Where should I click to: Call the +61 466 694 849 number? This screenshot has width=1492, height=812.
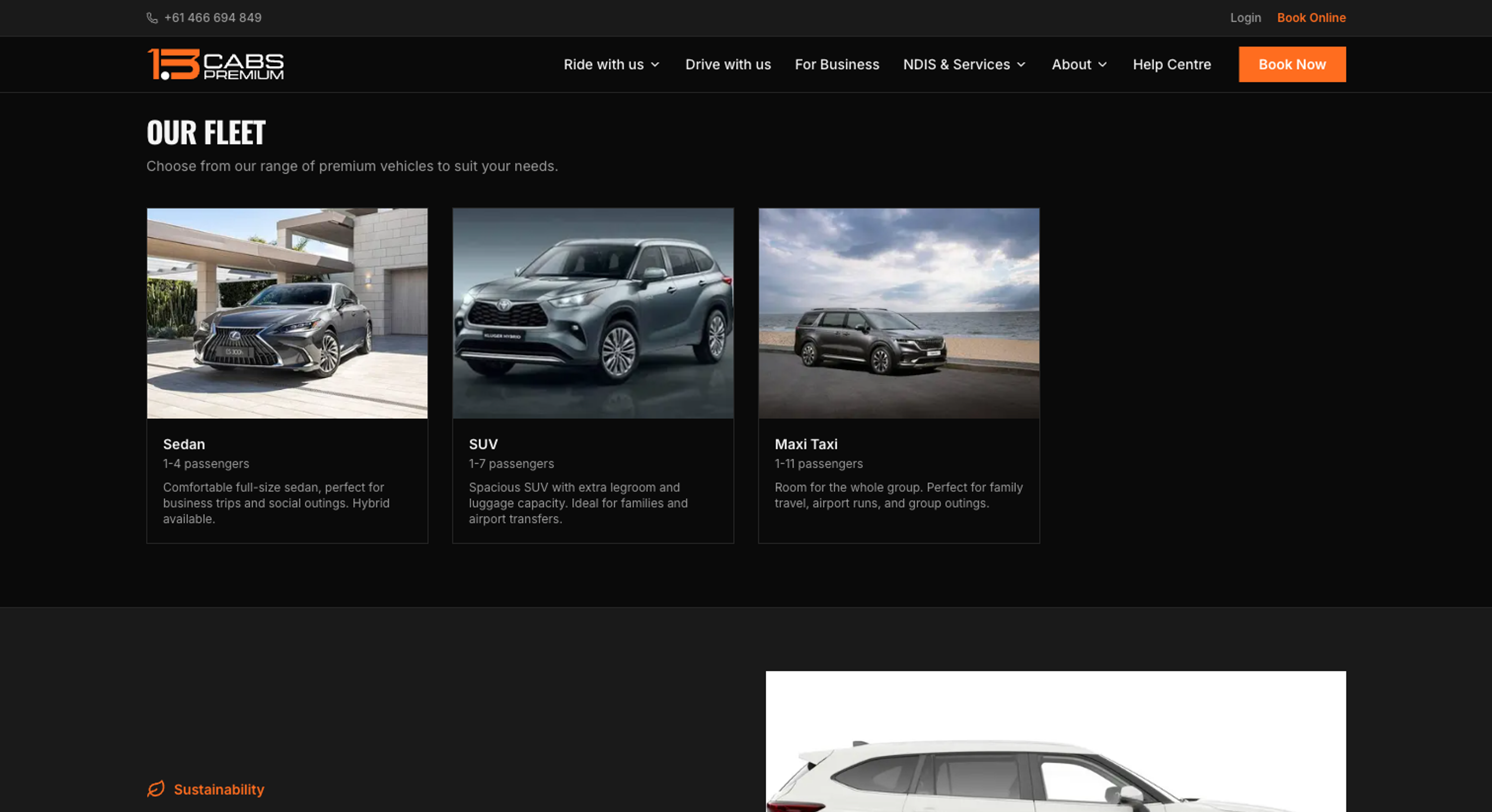point(213,18)
